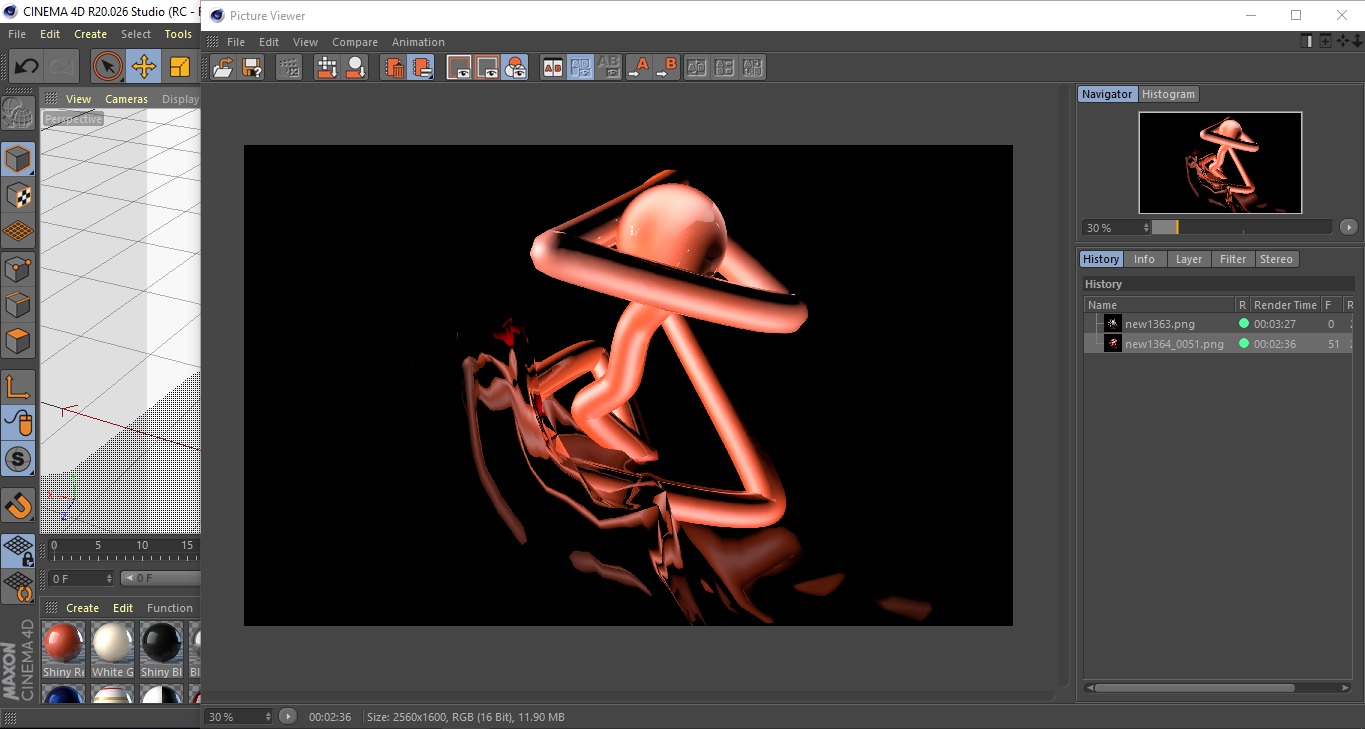This screenshot has width=1365, height=729.
Task: Click the Undo arrow in Cinema 4D toolbar
Action: click(x=26, y=67)
